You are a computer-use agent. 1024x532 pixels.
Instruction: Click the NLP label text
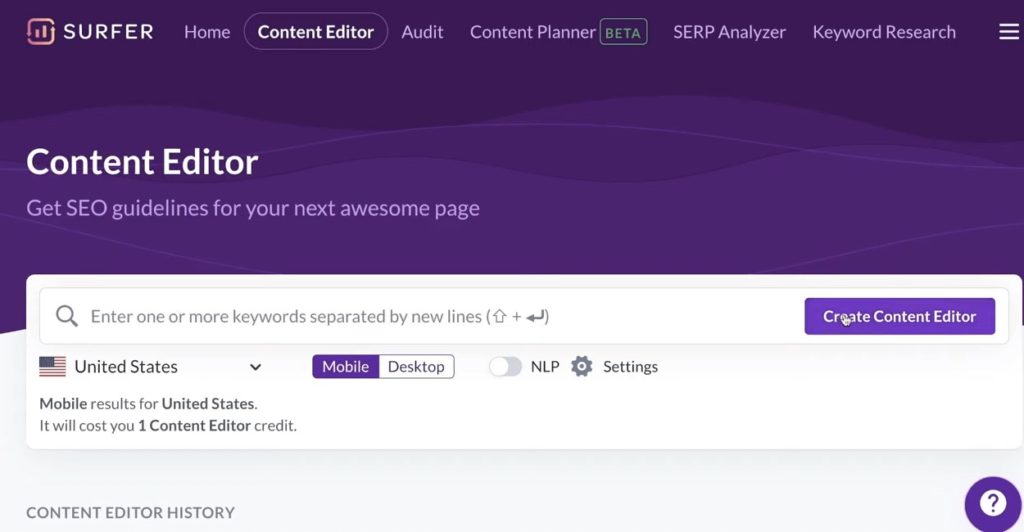coord(545,366)
